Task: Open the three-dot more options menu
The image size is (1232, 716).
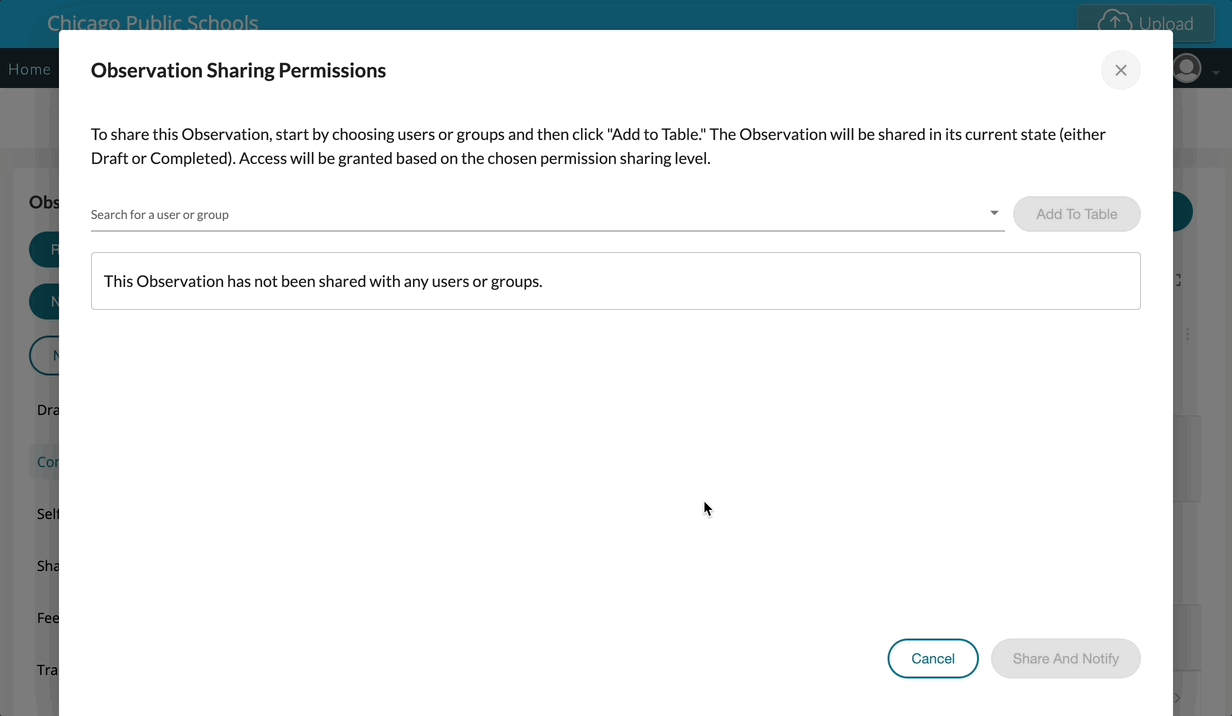Action: point(1188,334)
